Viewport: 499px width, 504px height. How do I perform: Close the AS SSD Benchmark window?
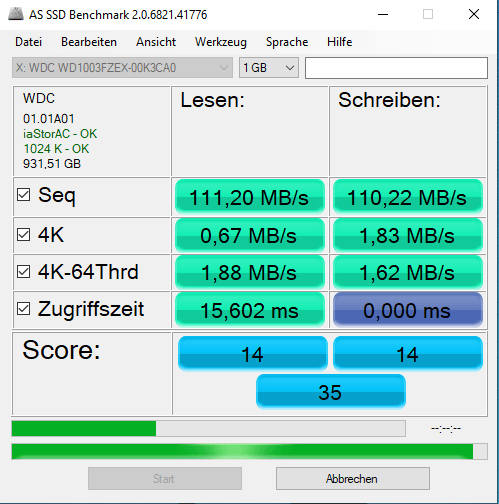(474, 14)
